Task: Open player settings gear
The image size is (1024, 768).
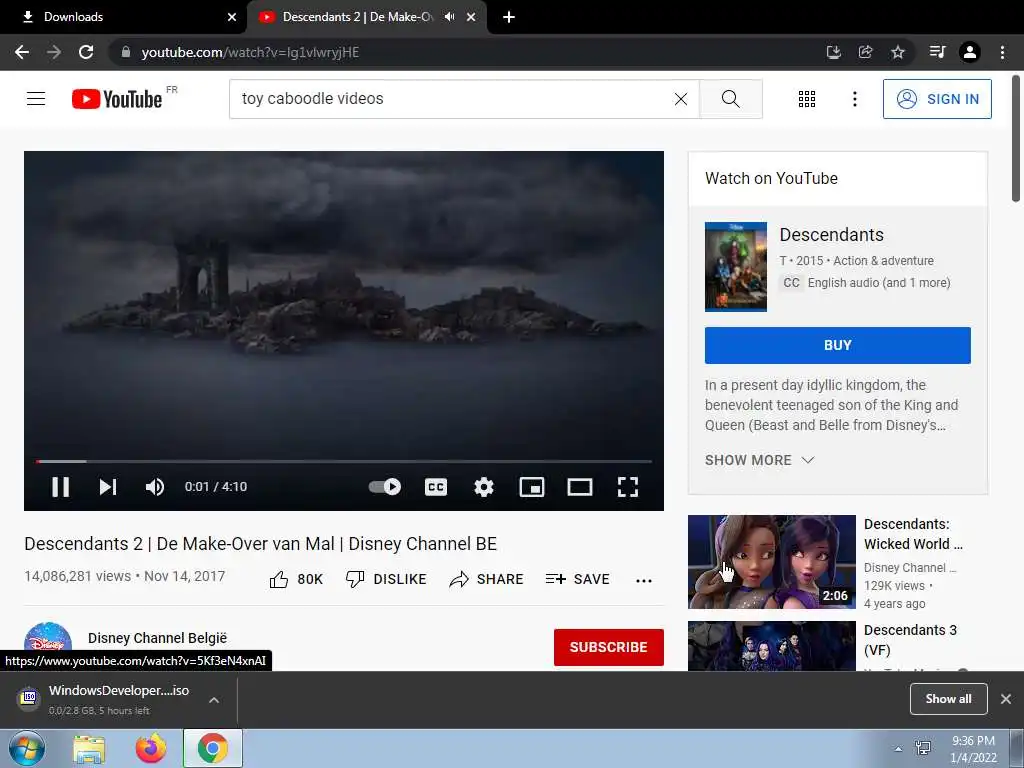Action: click(484, 487)
